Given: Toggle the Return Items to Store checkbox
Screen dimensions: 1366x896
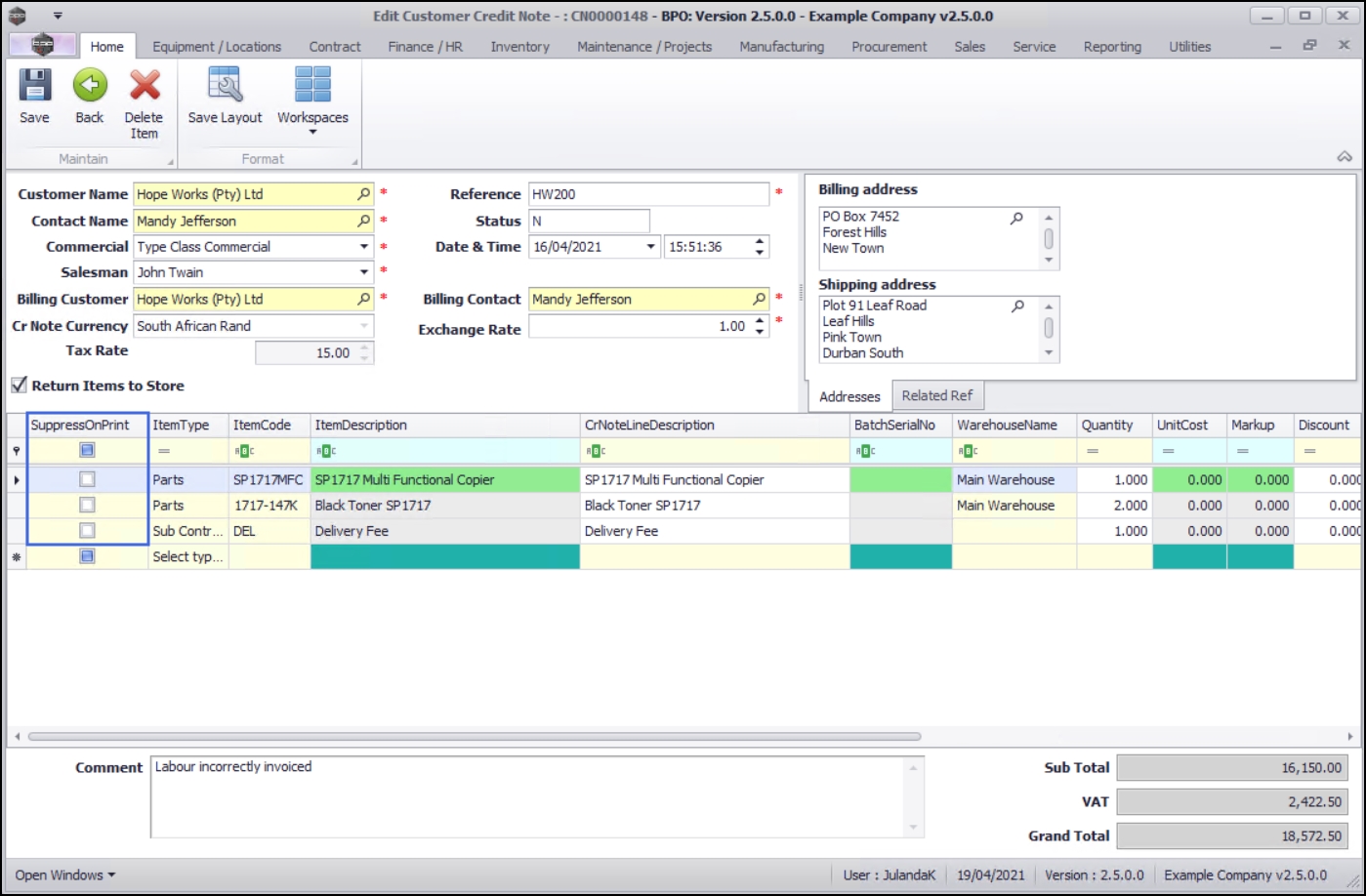Looking at the screenshot, I should click(19, 386).
